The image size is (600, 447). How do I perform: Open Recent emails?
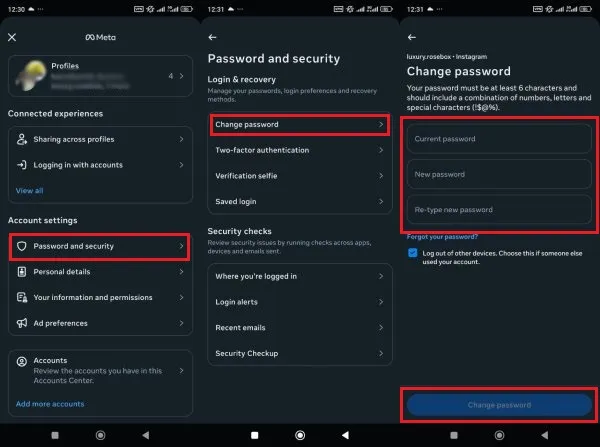[x=300, y=328]
